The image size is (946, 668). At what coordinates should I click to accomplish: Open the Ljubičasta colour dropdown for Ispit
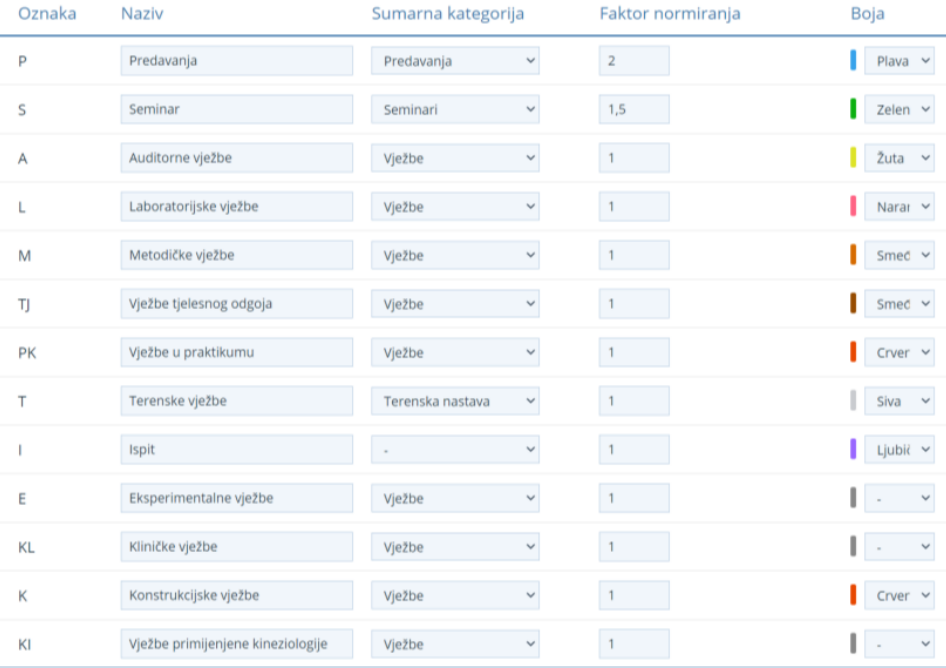(x=899, y=450)
